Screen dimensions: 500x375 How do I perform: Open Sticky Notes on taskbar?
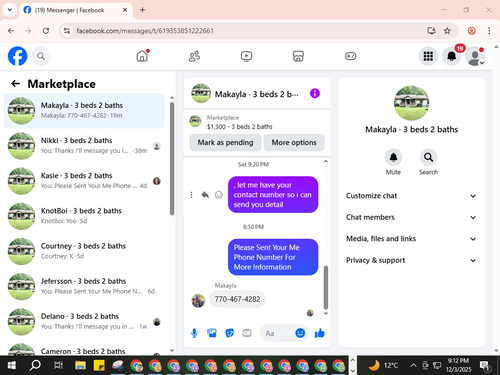pos(99,366)
